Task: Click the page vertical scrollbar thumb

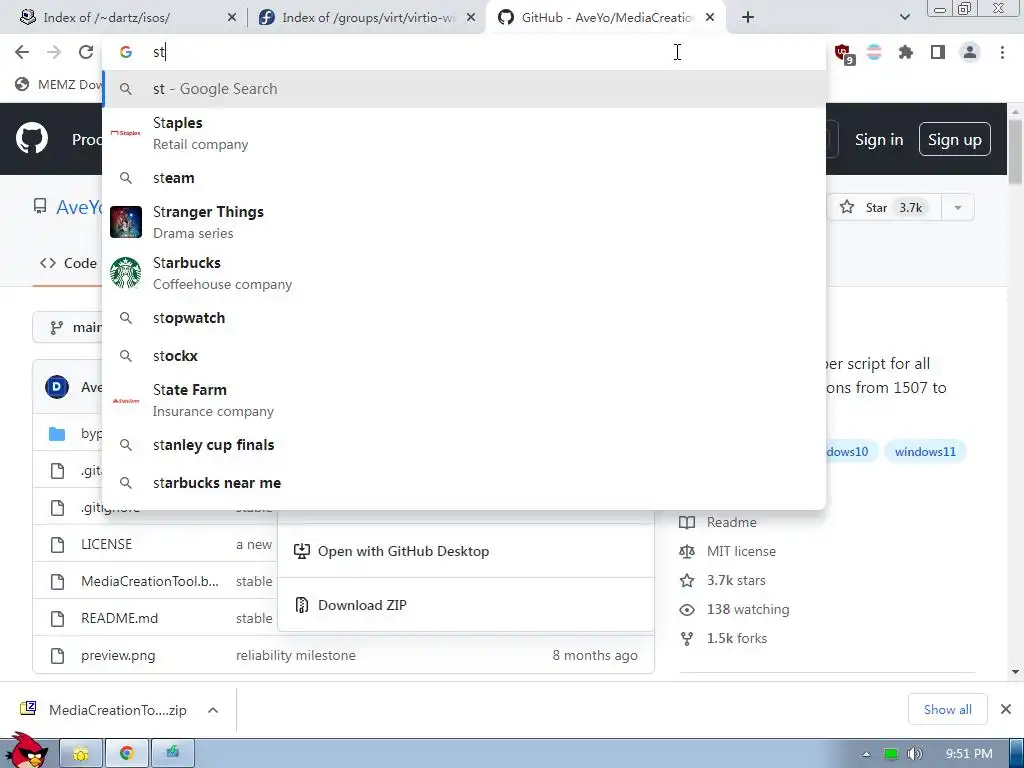Action: click(1015, 150)
